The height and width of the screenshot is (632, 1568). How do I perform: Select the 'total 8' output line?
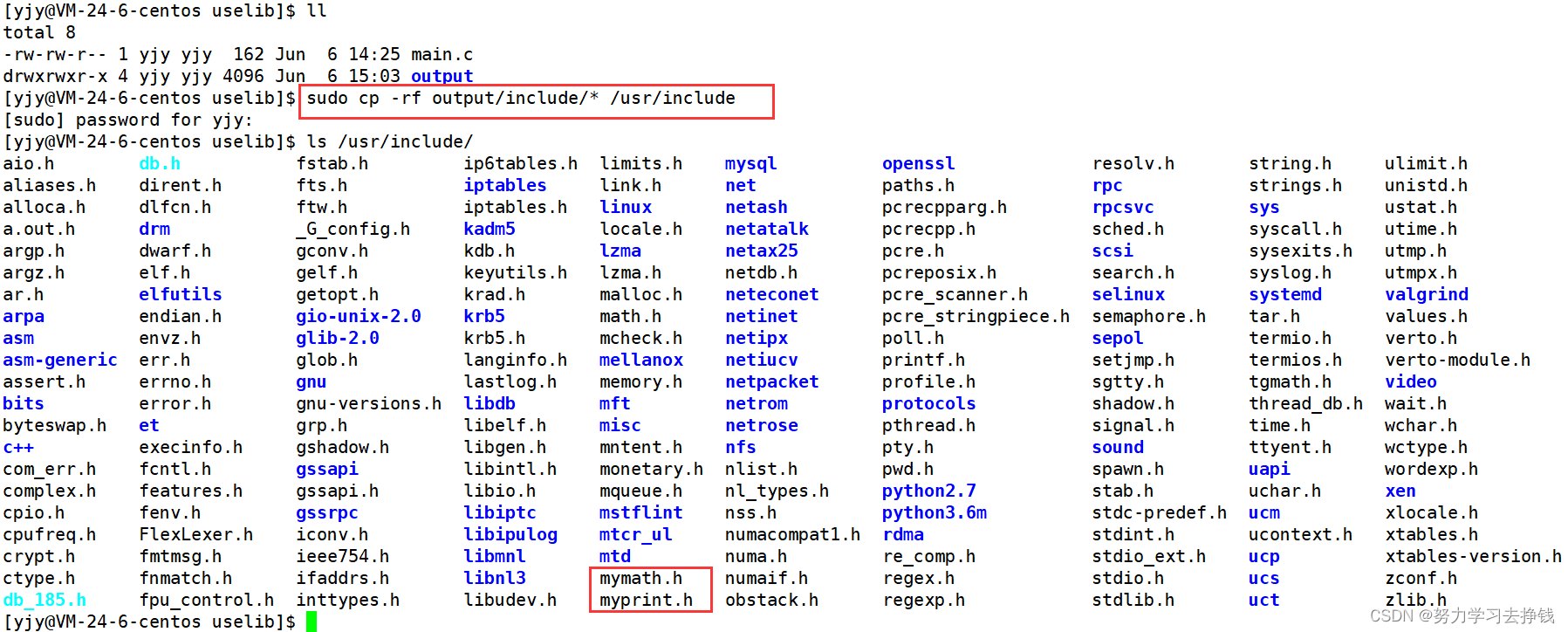point(39,33)
